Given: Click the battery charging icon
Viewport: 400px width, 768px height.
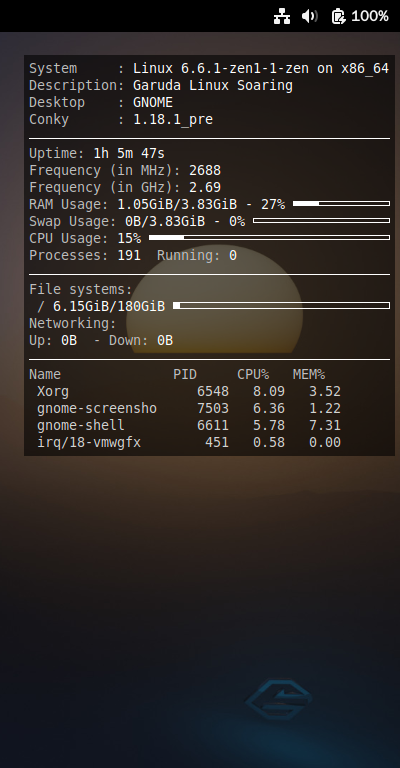Looking at the screenshot, I should 338,17.
